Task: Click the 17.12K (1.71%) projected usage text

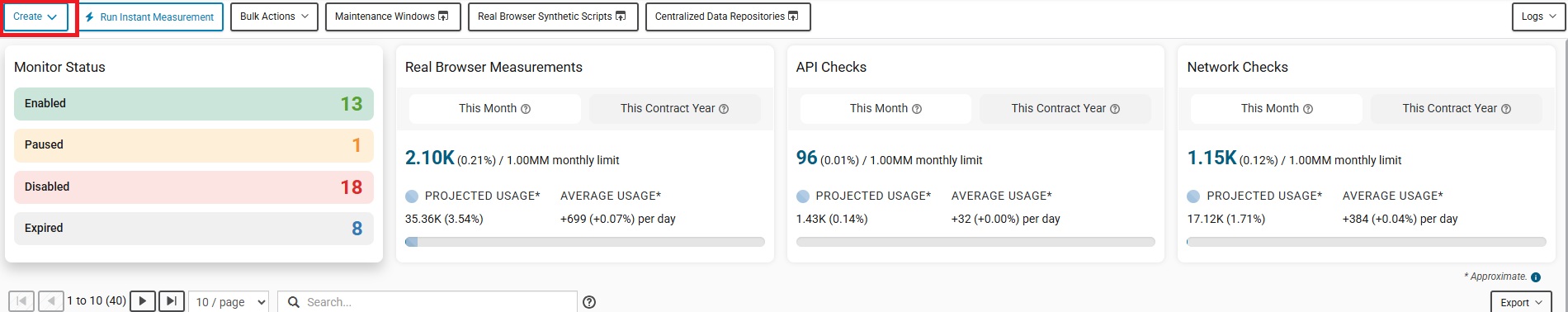Action: (1226, 220)
